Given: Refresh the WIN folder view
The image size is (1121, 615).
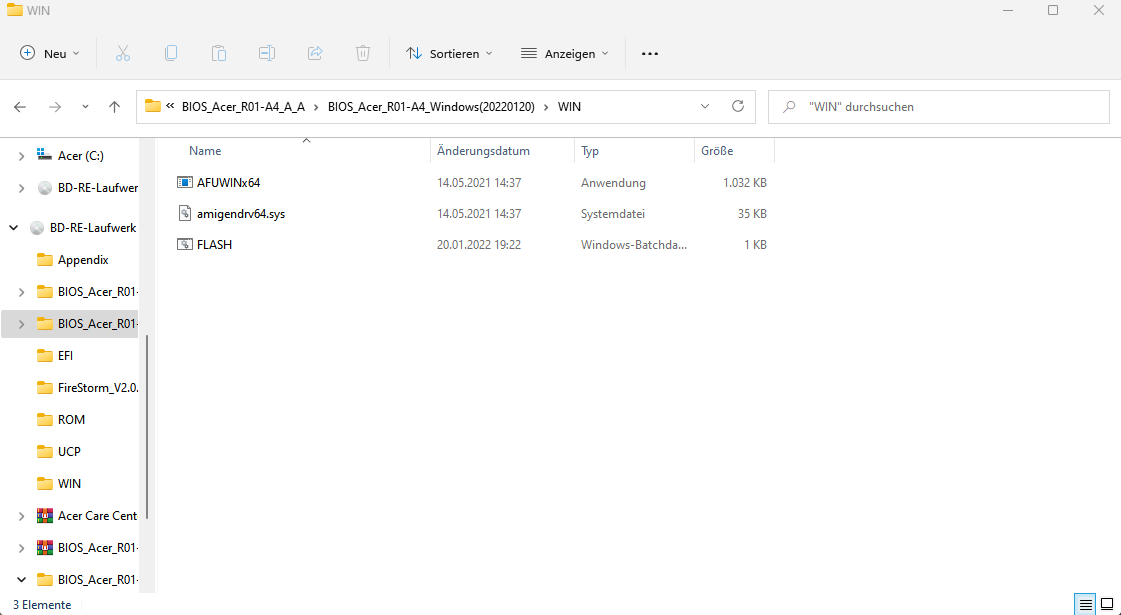Looking at the screenshot, I should click(x=738, y=107).
